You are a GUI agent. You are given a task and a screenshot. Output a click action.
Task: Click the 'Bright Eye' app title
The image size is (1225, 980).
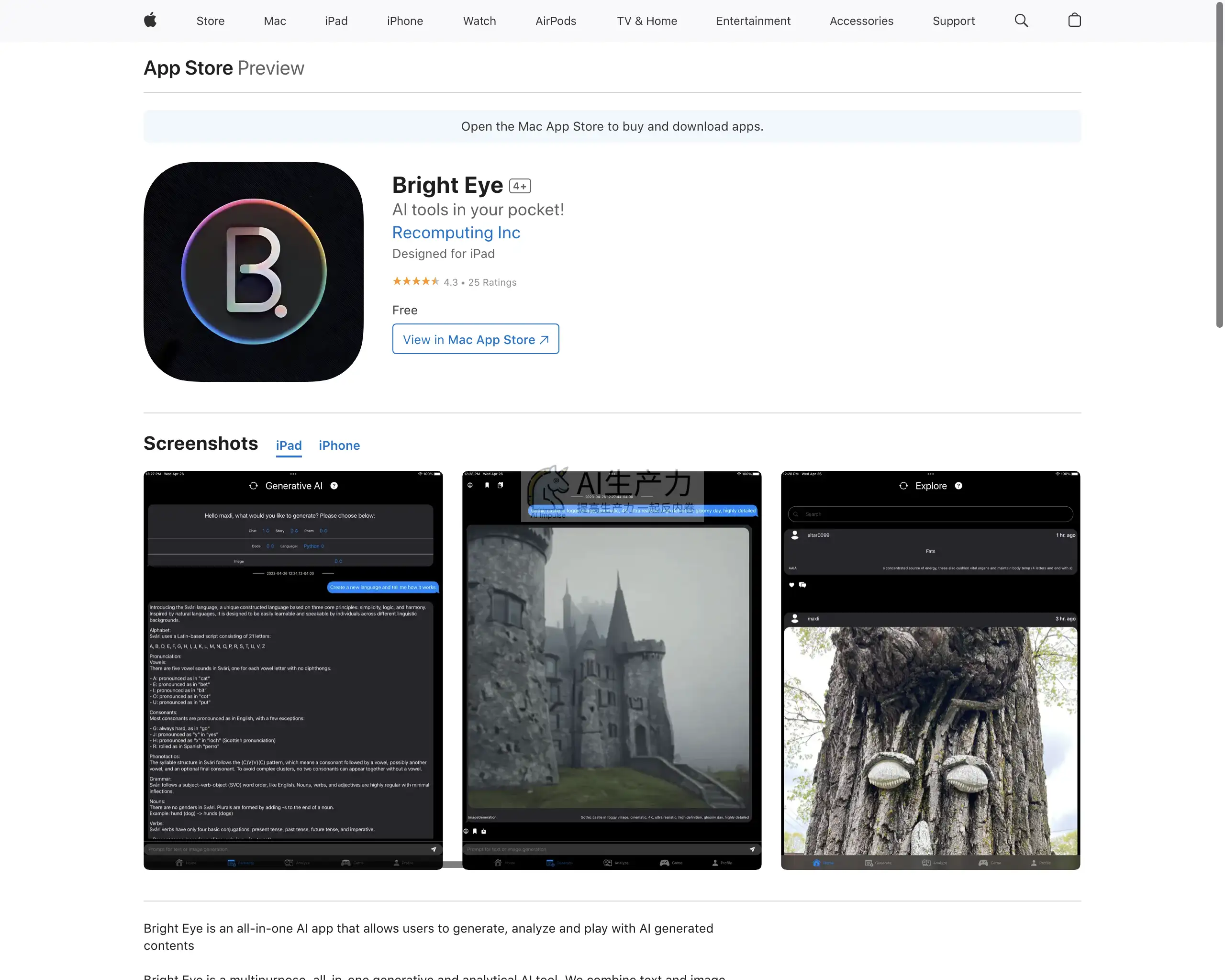tap(448, 185)
